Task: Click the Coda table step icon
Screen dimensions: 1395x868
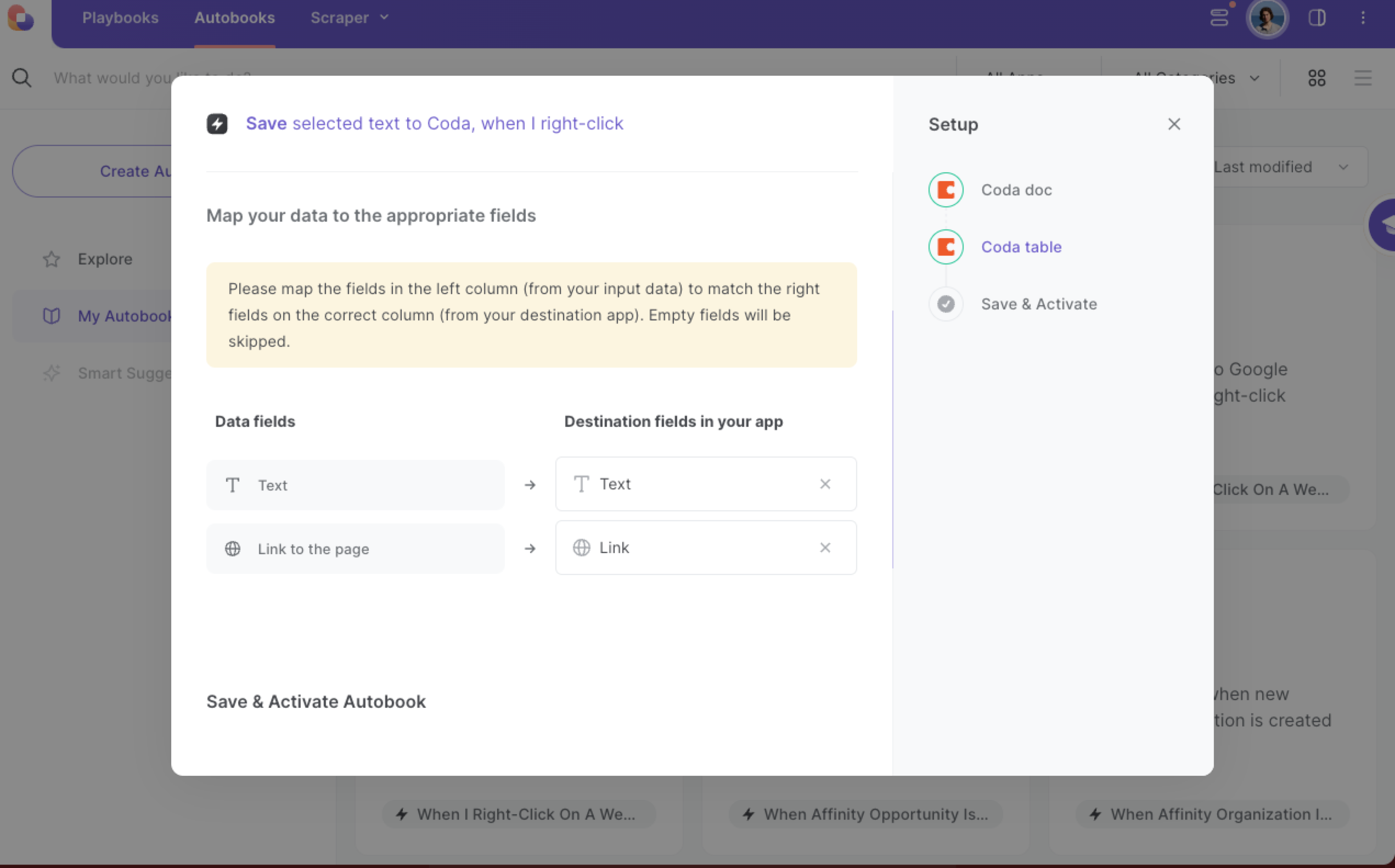Action: click(x=946, y=247)
